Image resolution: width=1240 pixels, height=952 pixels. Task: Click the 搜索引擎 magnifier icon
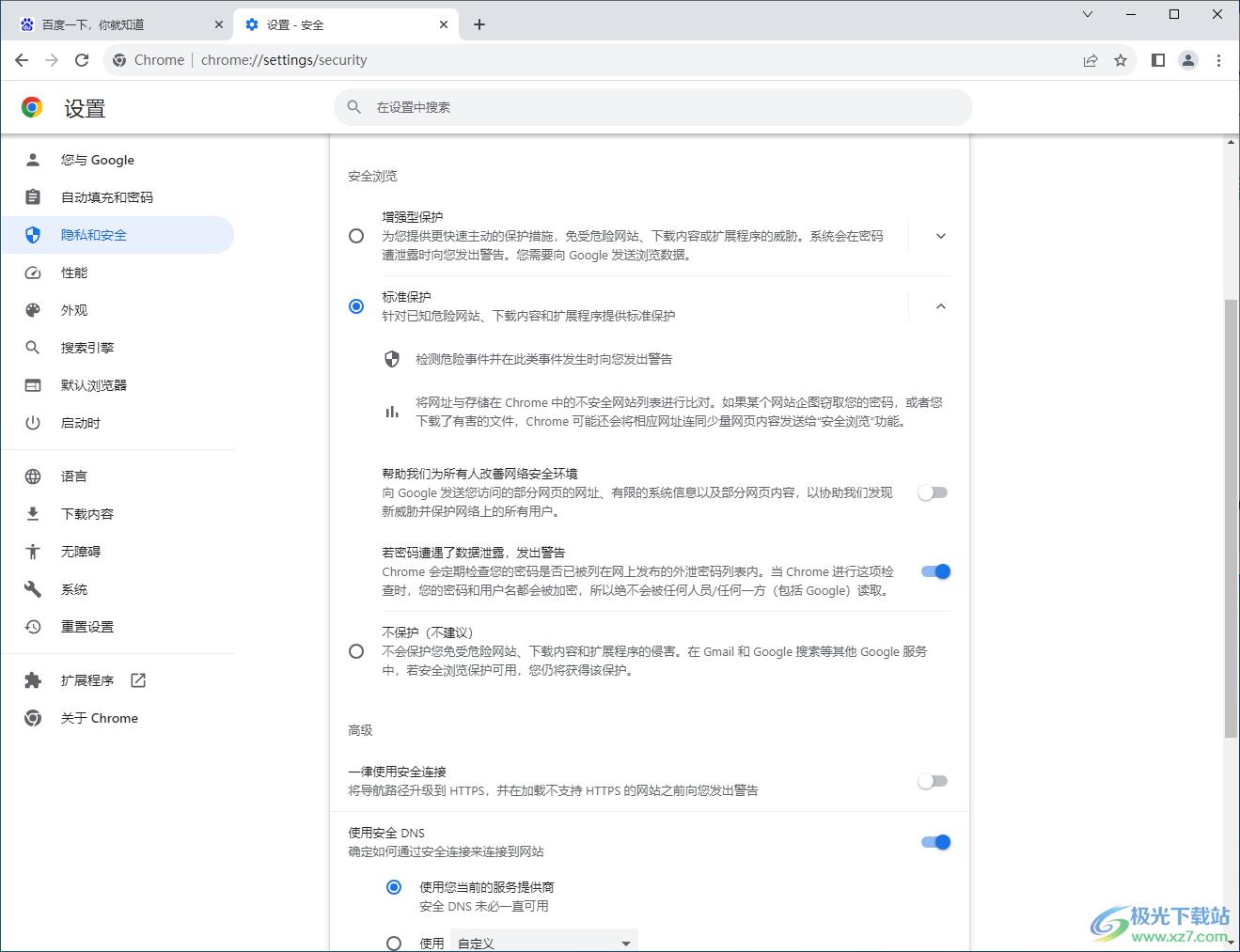[x=33, y=348]
